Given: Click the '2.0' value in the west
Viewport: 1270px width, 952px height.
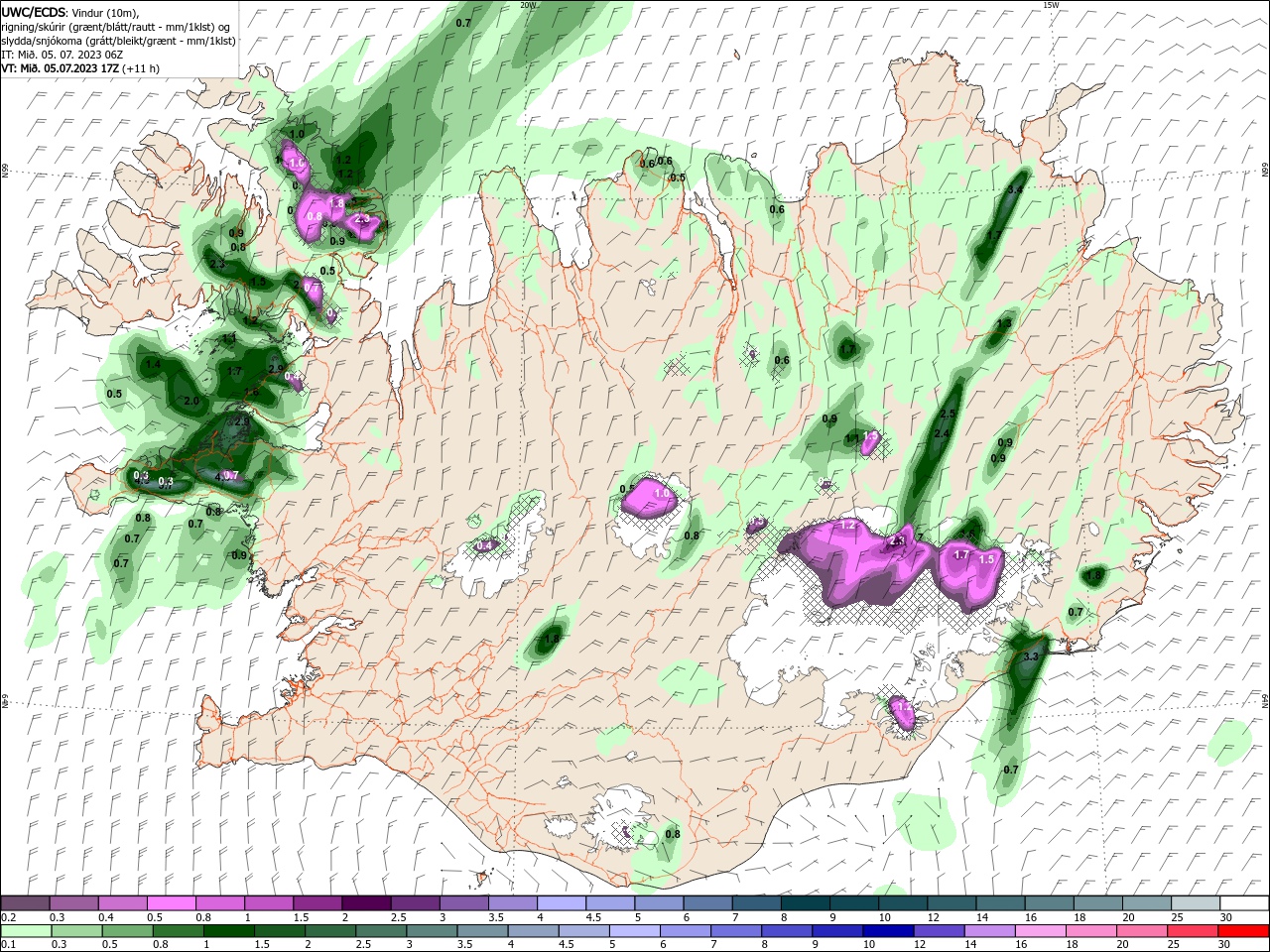Looking at the screenshot, I should tap(191, 401).
